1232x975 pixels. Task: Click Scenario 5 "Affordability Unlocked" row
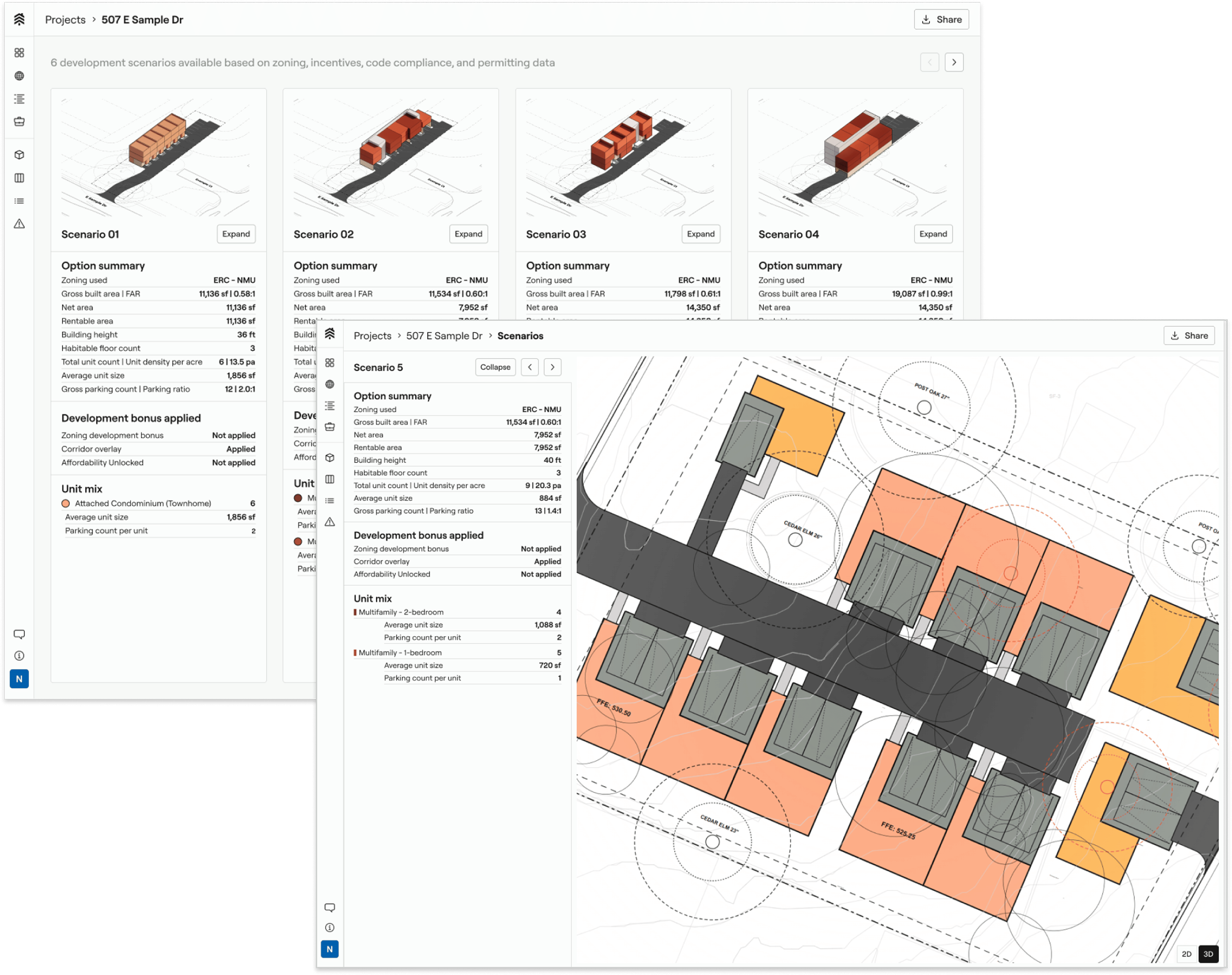457,574
